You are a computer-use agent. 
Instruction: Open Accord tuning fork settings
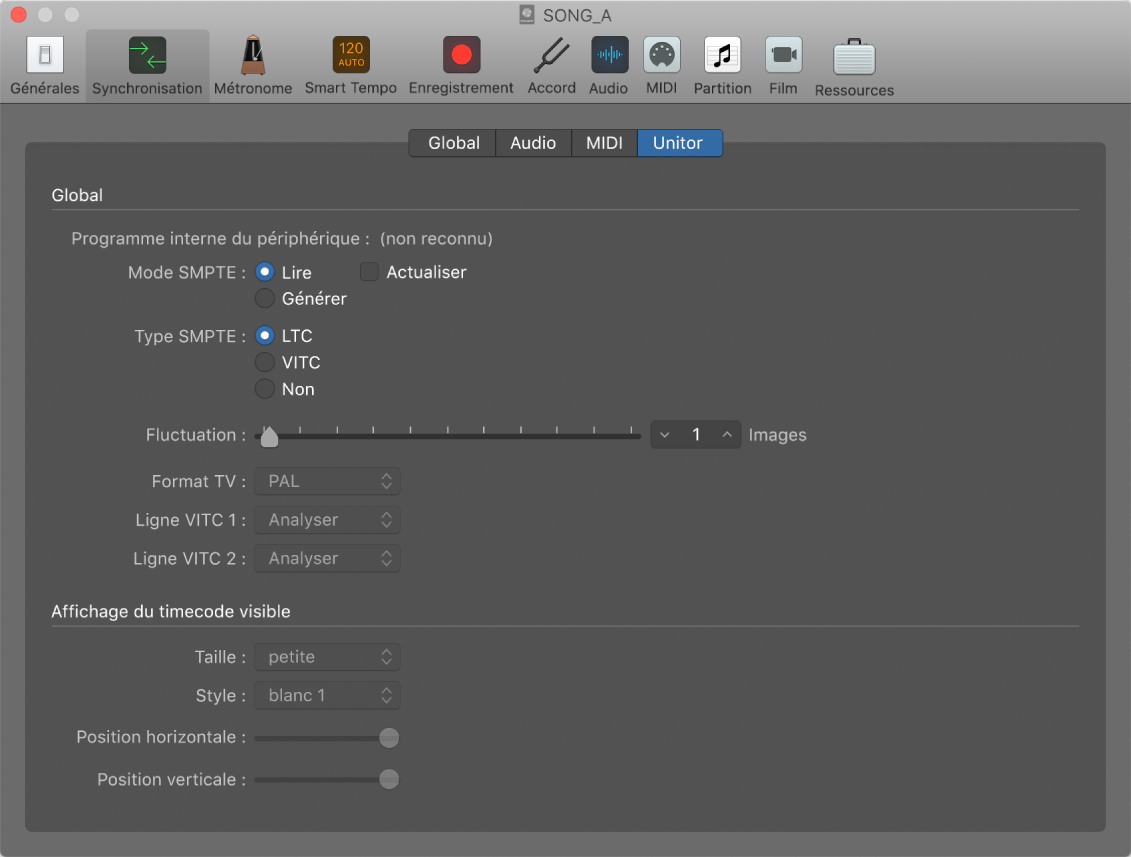552,66
